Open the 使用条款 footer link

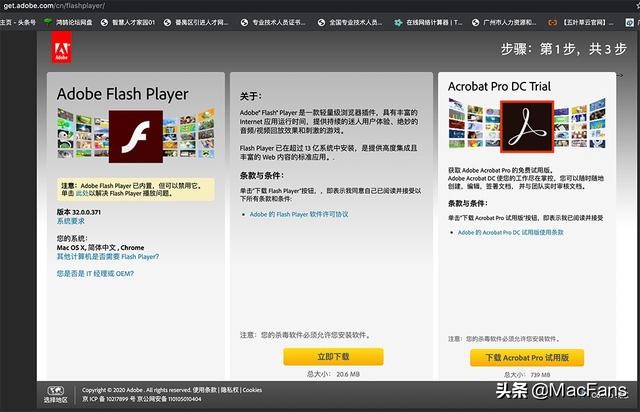click(204, 390)
